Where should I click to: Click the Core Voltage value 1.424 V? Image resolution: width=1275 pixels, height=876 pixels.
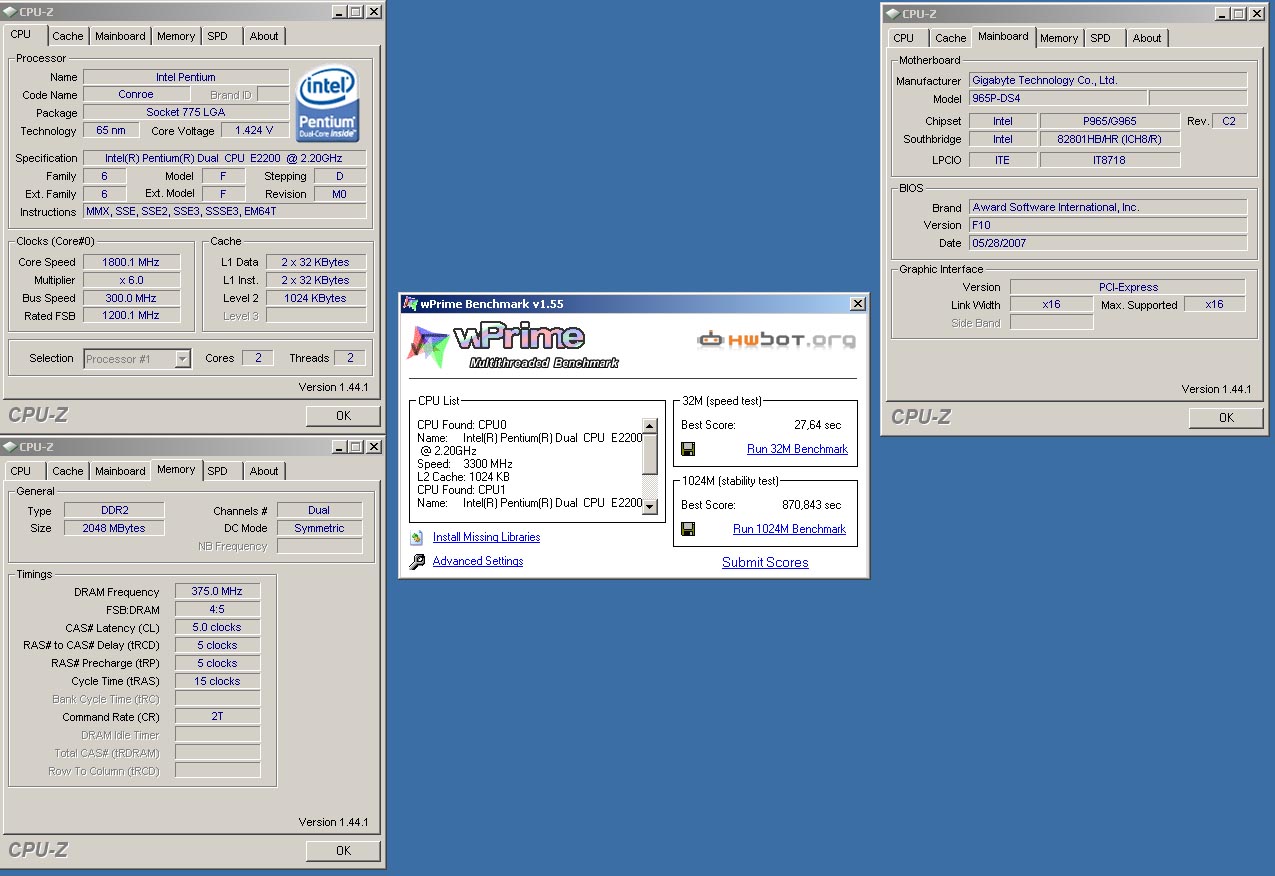tap(254, 131)
